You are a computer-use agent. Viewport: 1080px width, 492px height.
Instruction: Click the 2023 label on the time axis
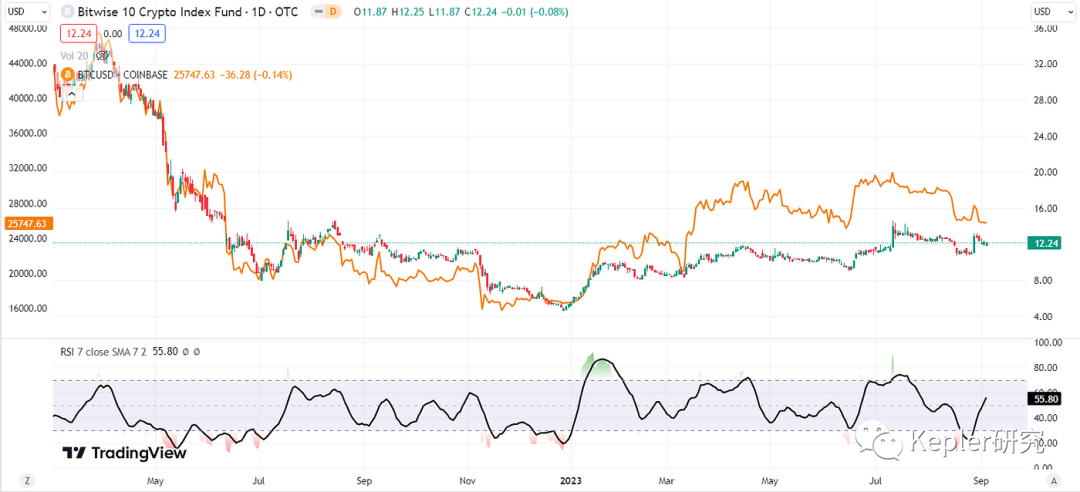[572, 480]
